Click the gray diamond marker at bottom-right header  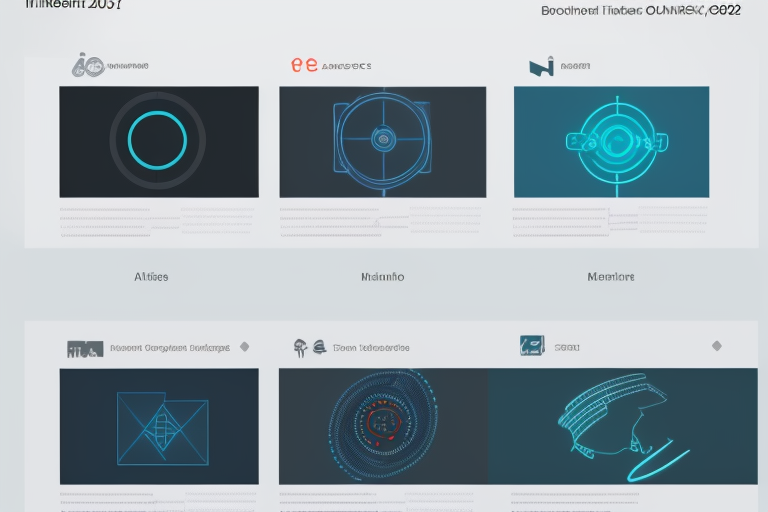pyautogui.click(x=716, y=346)
